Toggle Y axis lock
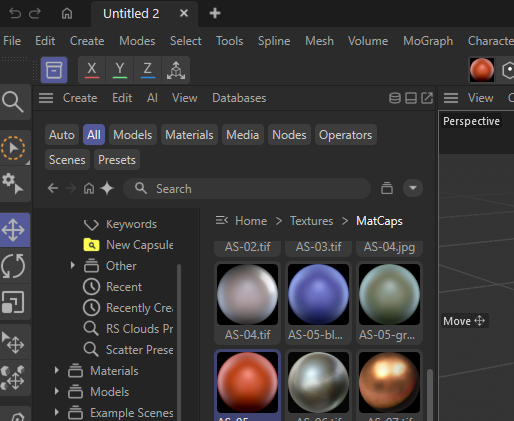The width and height of the screenshot is (514, 421). 120,70
